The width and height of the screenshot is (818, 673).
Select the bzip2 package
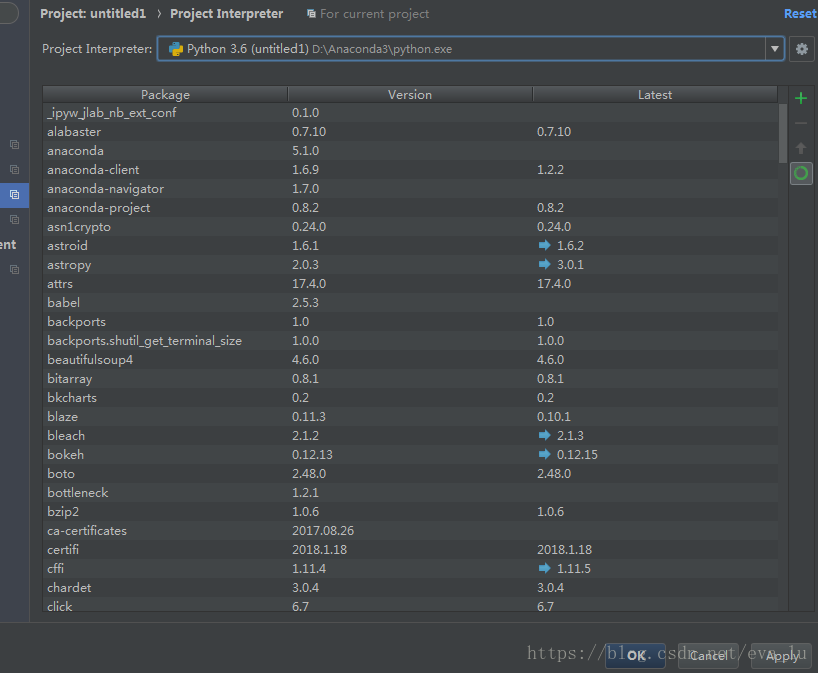pyautogui.click(x=63, y=512)
